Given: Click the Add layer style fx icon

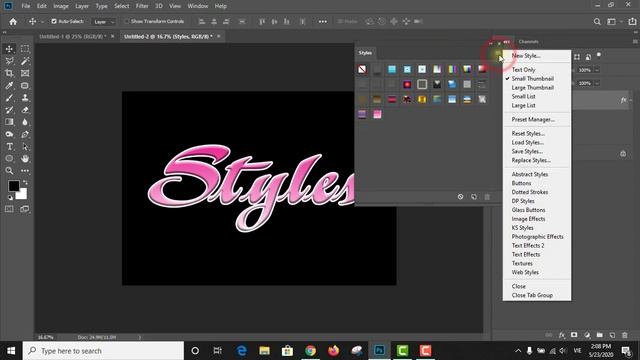Looking at the screenshot, I should (562, 335).
